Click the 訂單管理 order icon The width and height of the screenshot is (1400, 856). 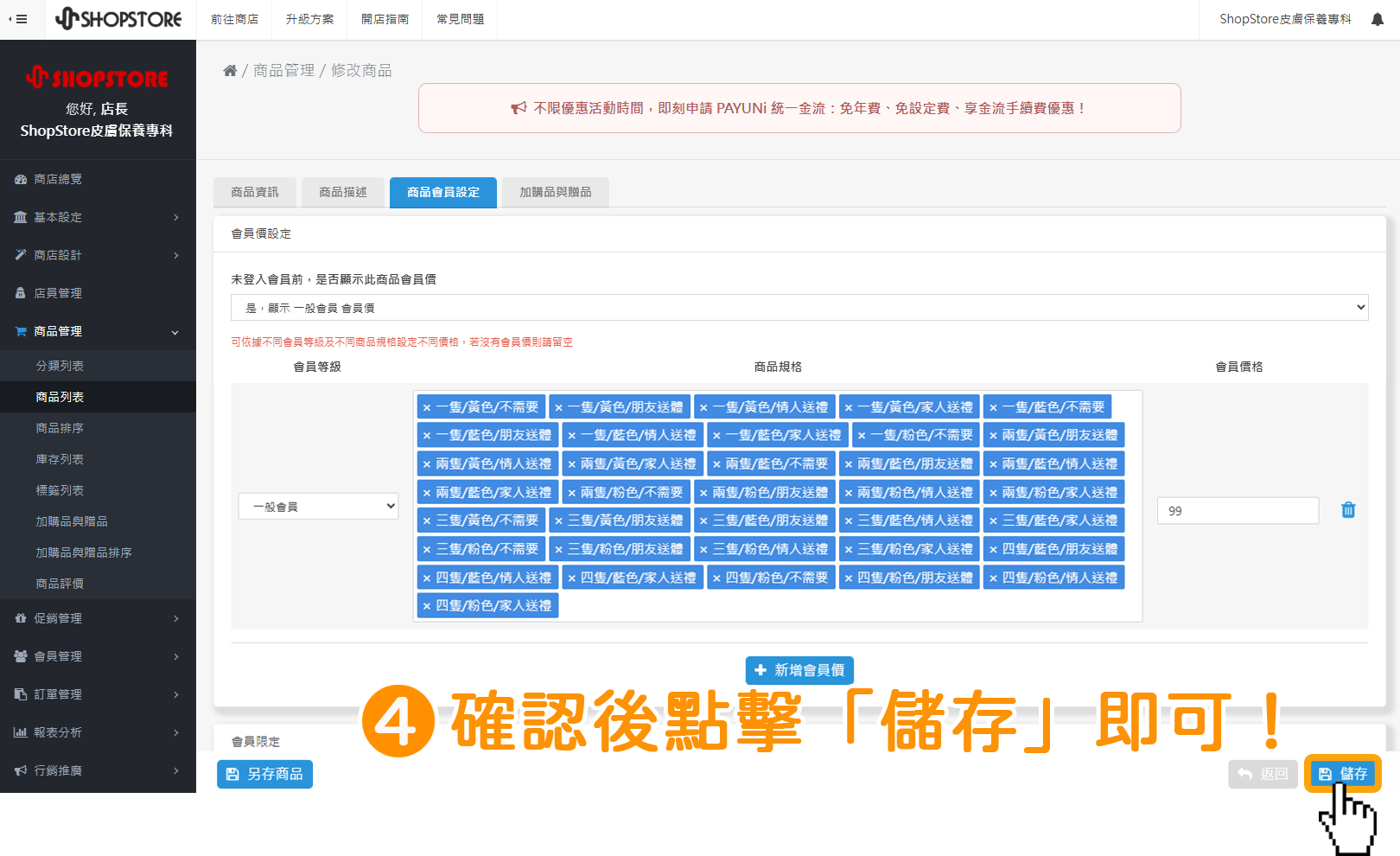click(x=20, y=694)
